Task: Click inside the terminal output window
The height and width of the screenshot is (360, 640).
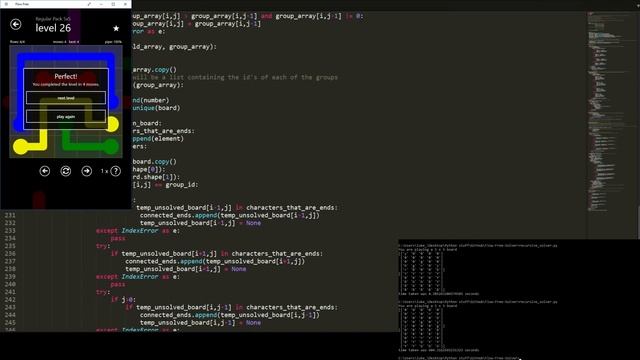Action: (519, 300)
